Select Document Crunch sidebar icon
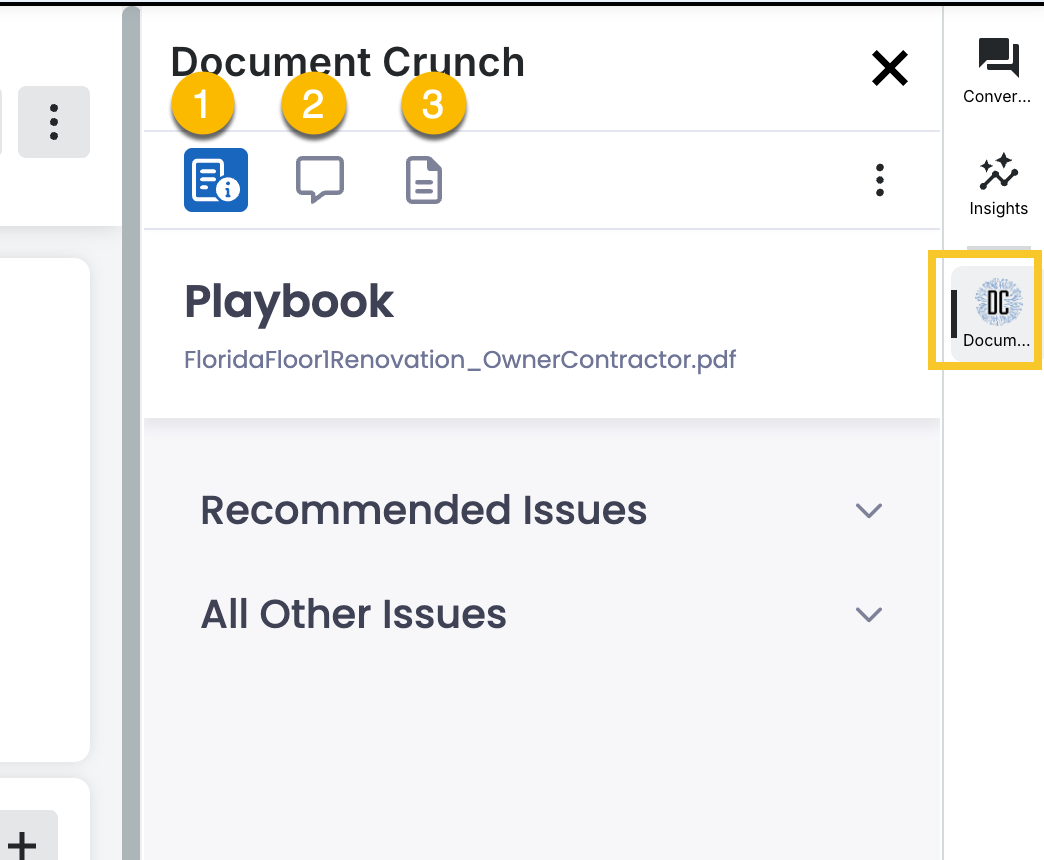This screenshot has width=1044, height=860. click(997, 313)
